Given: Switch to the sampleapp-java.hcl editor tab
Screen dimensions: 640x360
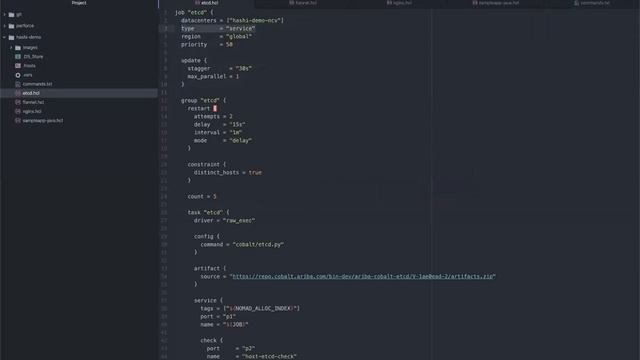Looking at the screenshot, I should (x=496, y=3).
